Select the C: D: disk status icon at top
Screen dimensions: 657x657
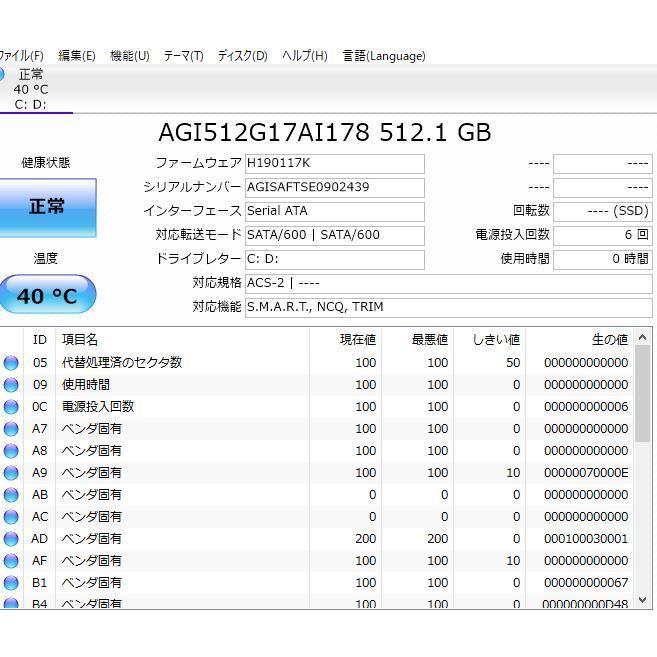point(3,75)
